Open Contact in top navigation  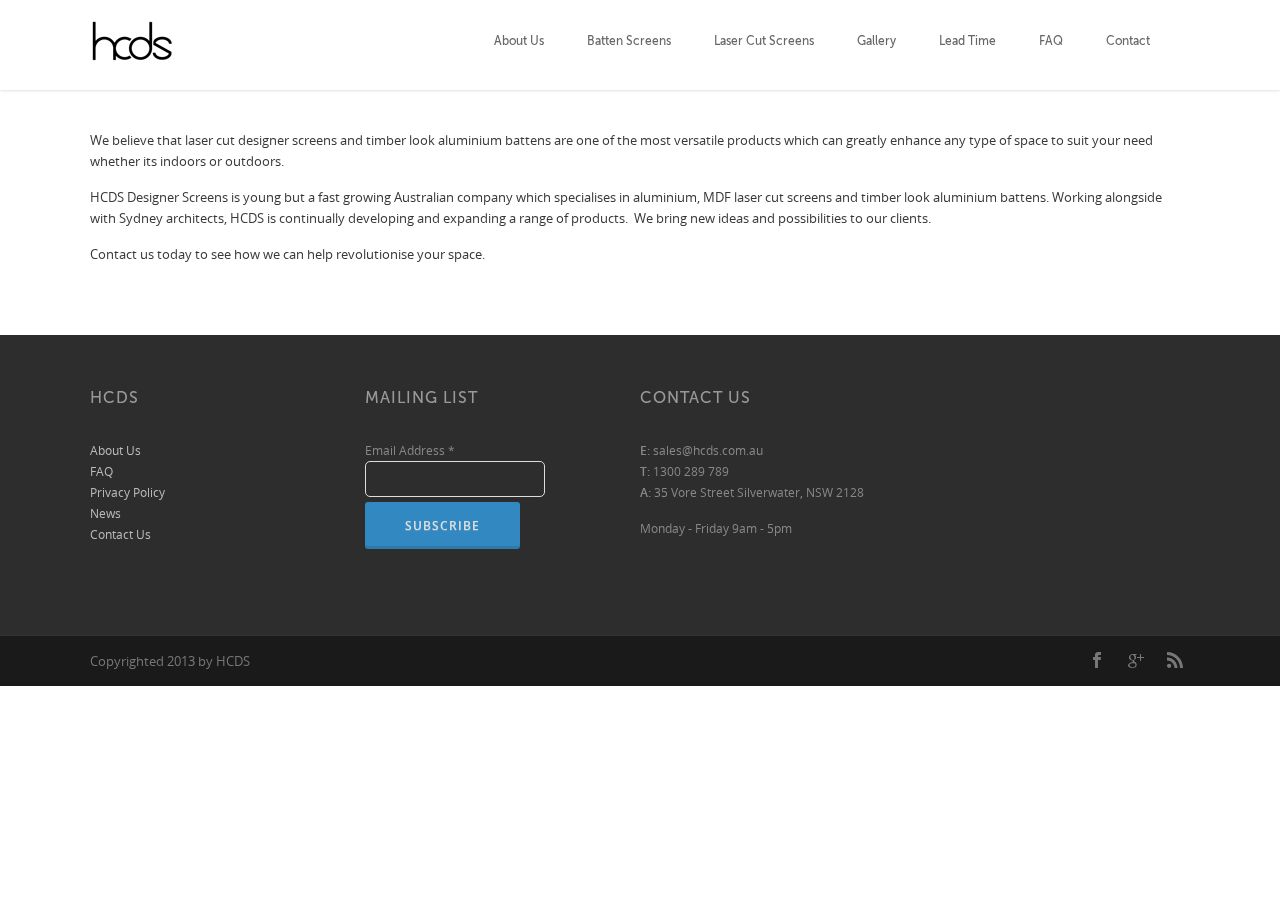click(x=1128, y=41)
